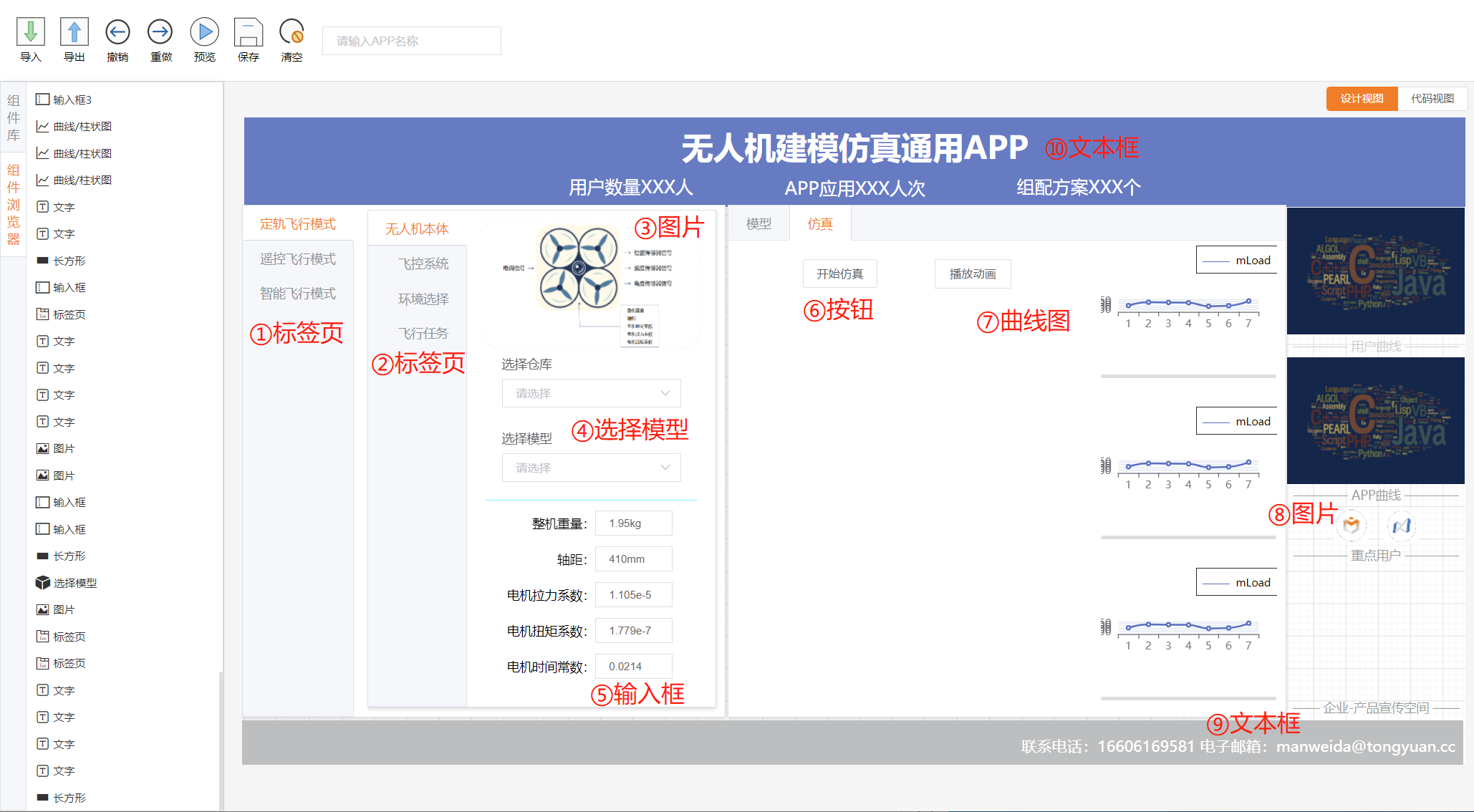Screen dimensions: 1474x812
Task: Select the 飞控系统 tab
Action: tap(423, 264)
